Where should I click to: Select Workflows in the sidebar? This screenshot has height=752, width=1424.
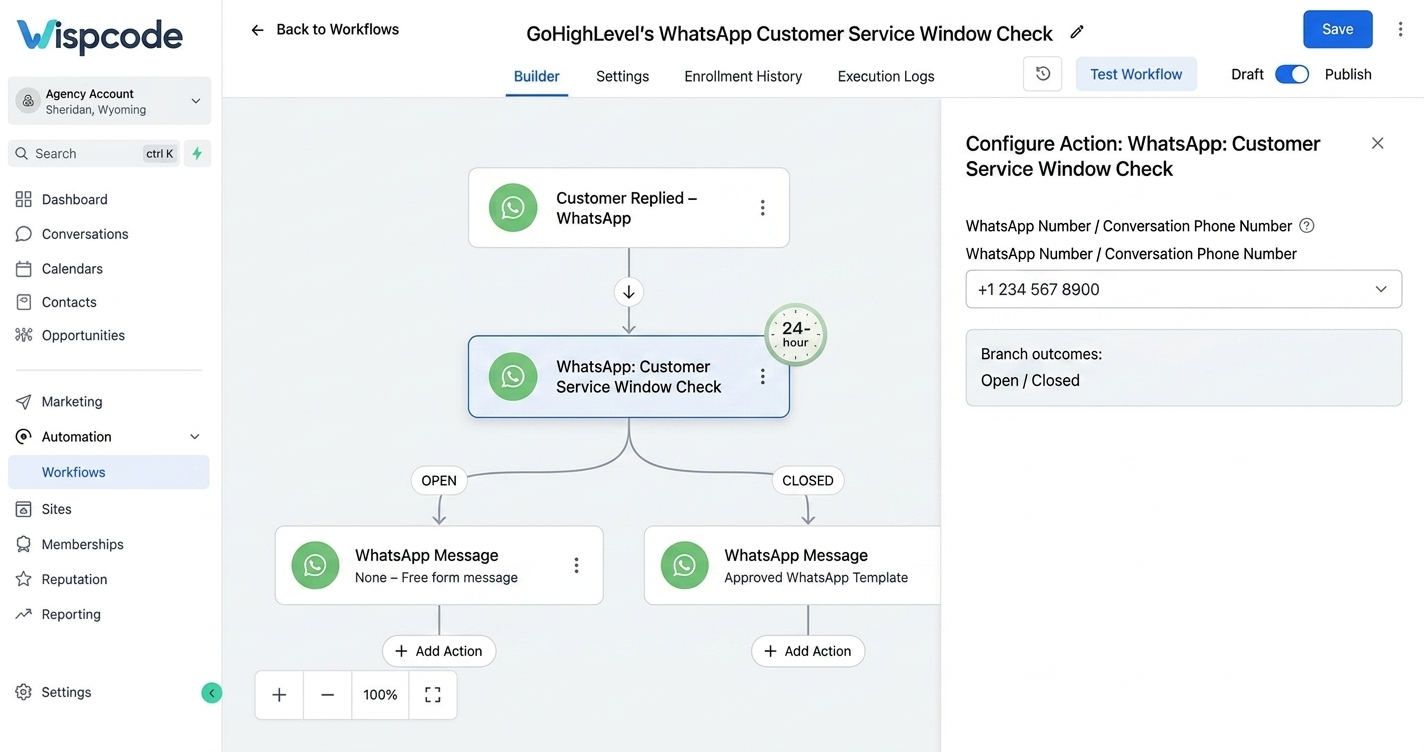coord(109,472)
